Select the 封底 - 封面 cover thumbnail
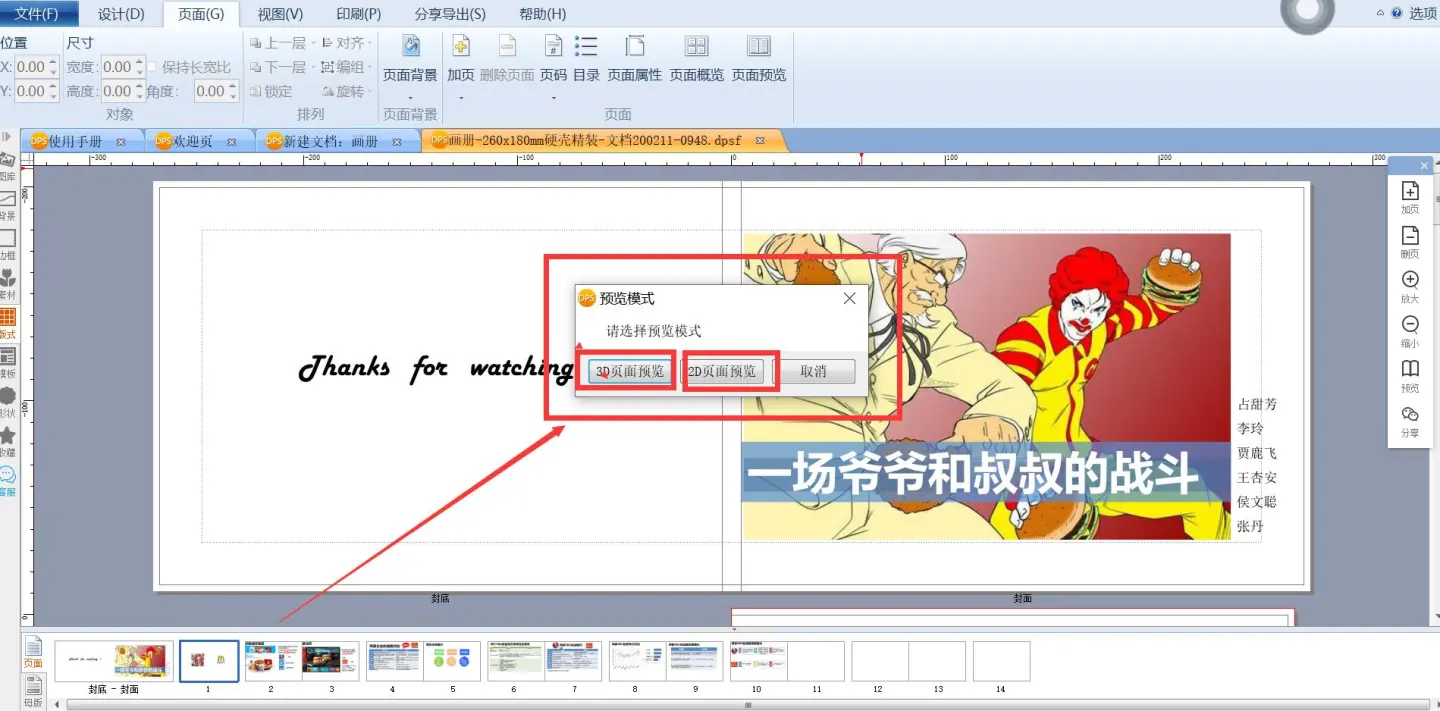 tap(113, 661)
